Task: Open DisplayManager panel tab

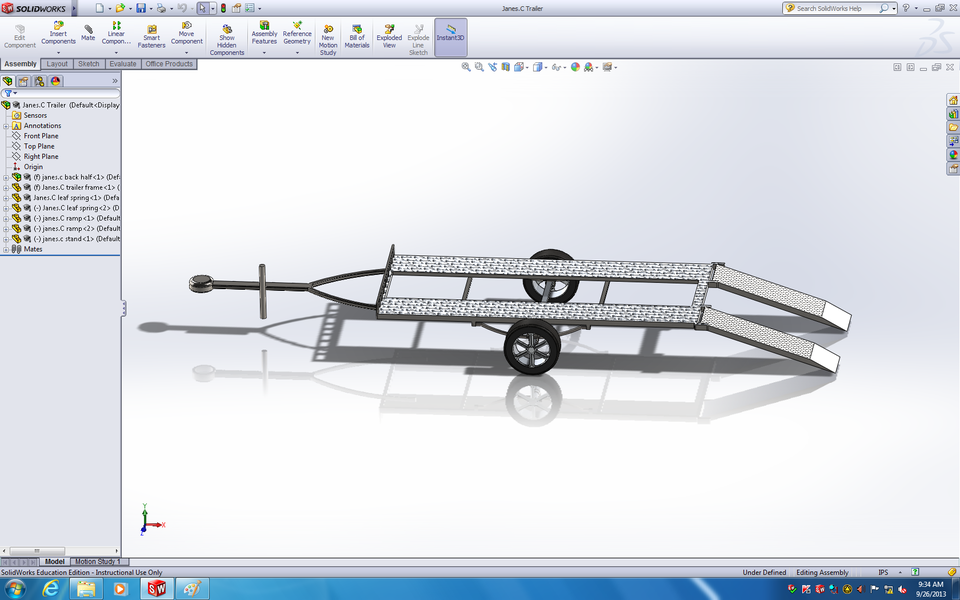Action: coord(55,81)
